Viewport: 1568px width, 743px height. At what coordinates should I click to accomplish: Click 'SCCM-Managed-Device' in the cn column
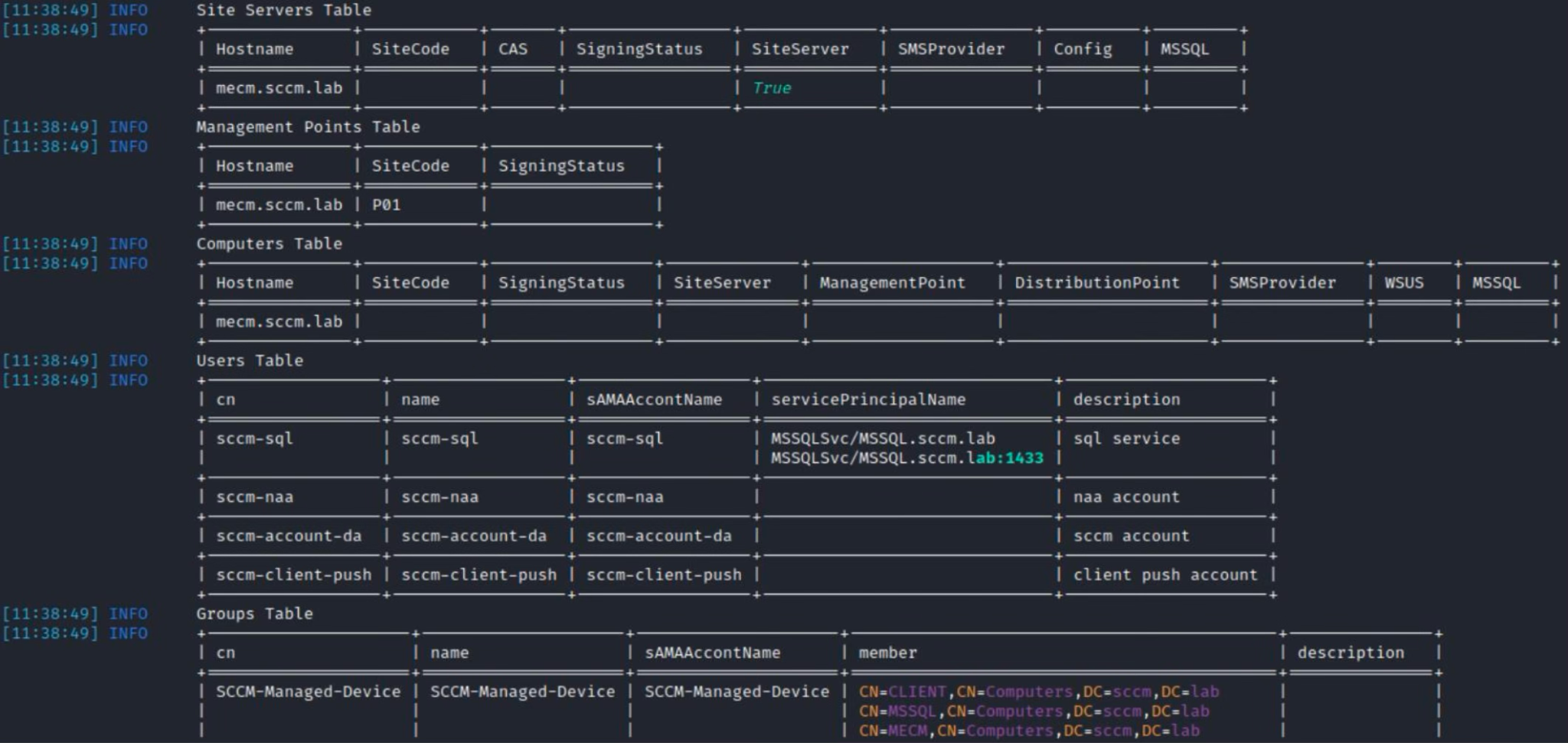coord(308,692)
